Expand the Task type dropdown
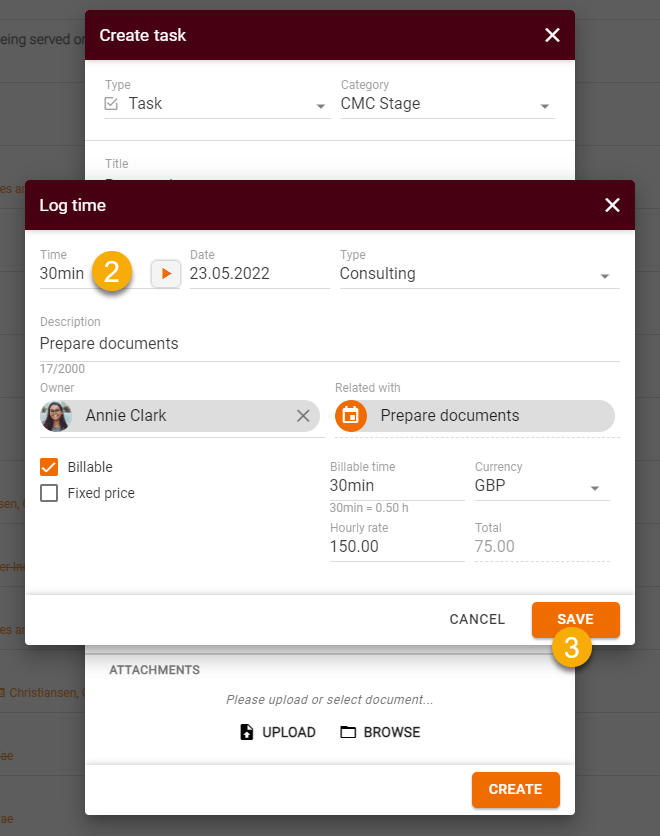 321,106
